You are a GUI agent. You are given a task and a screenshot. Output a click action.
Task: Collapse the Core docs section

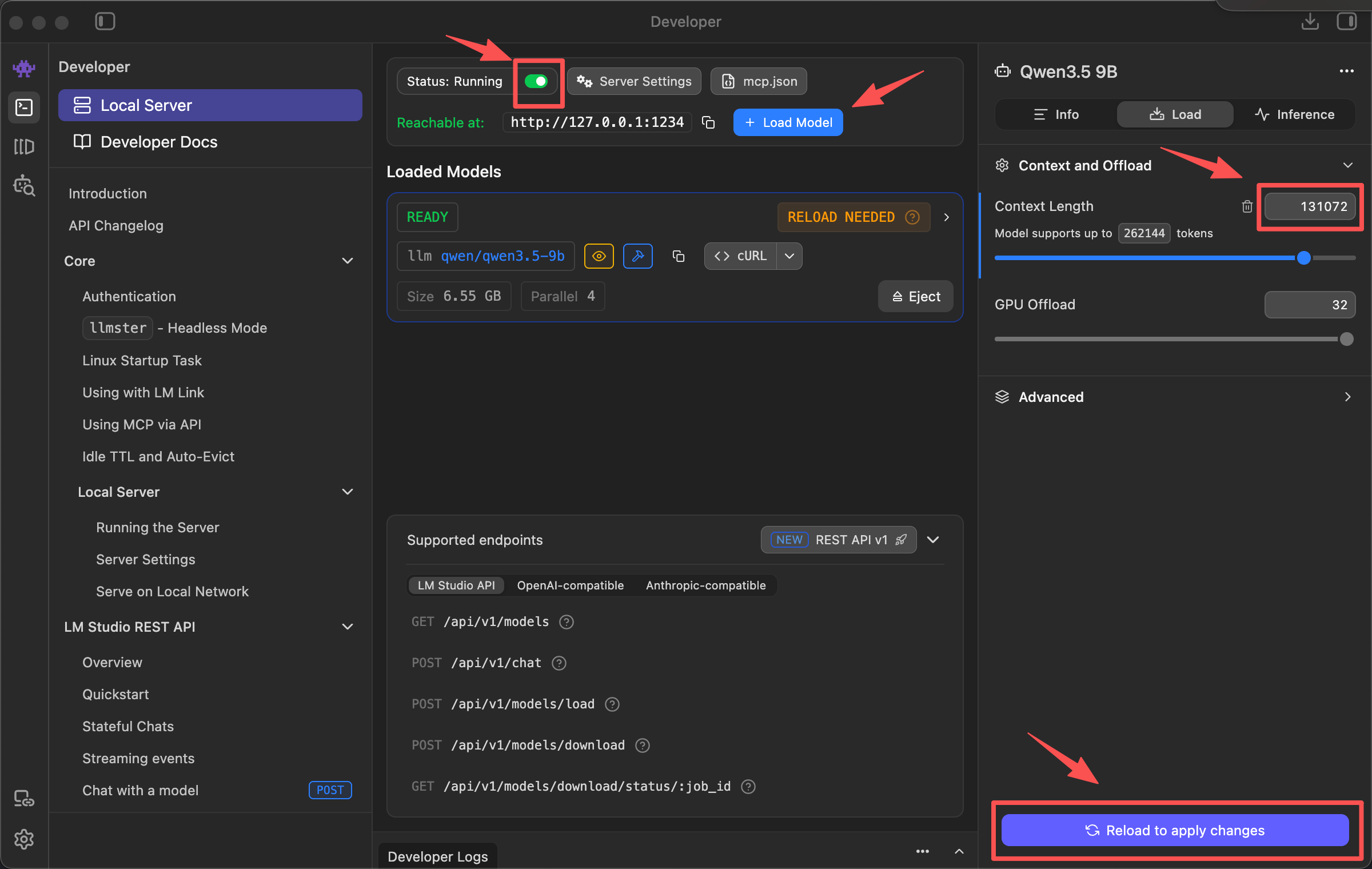(347, 261)
